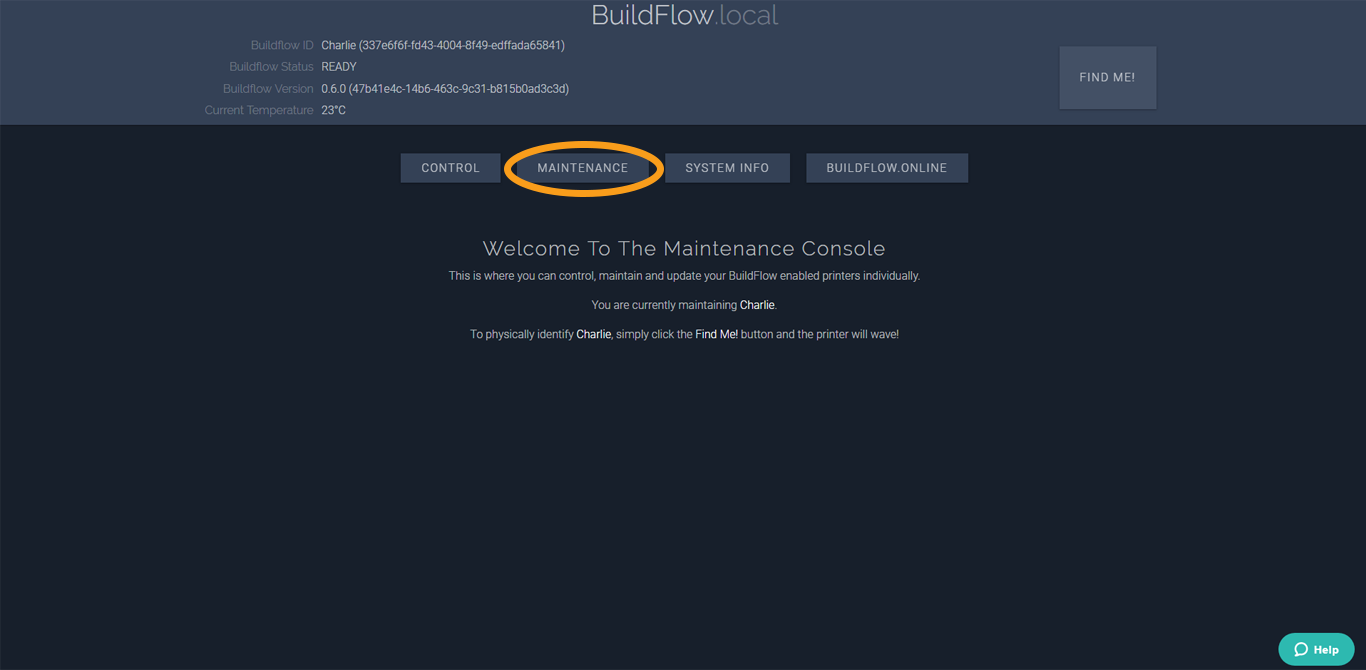Viewport: 1366px width, 670px height.
Task: Click the Buildflow ID label
Action: [x=282, y=45]
